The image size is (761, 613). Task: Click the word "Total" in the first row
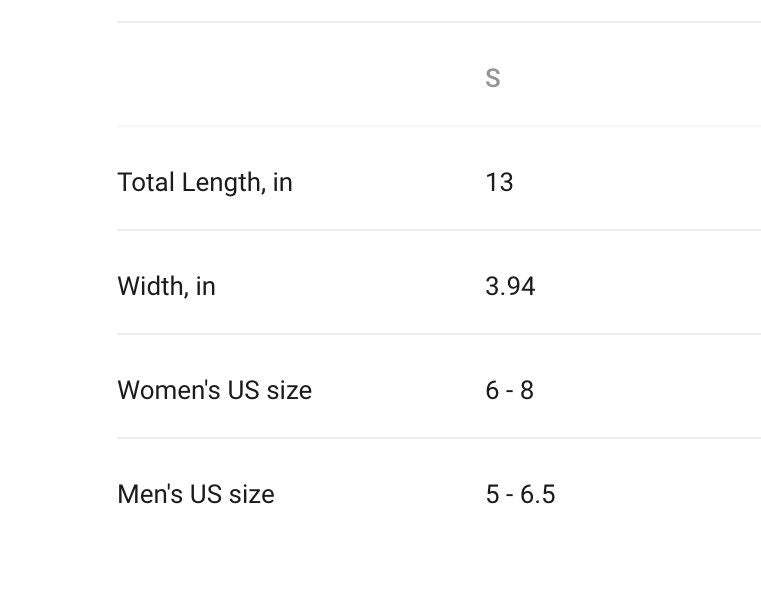pyautogui.click(x=146, y=182)
